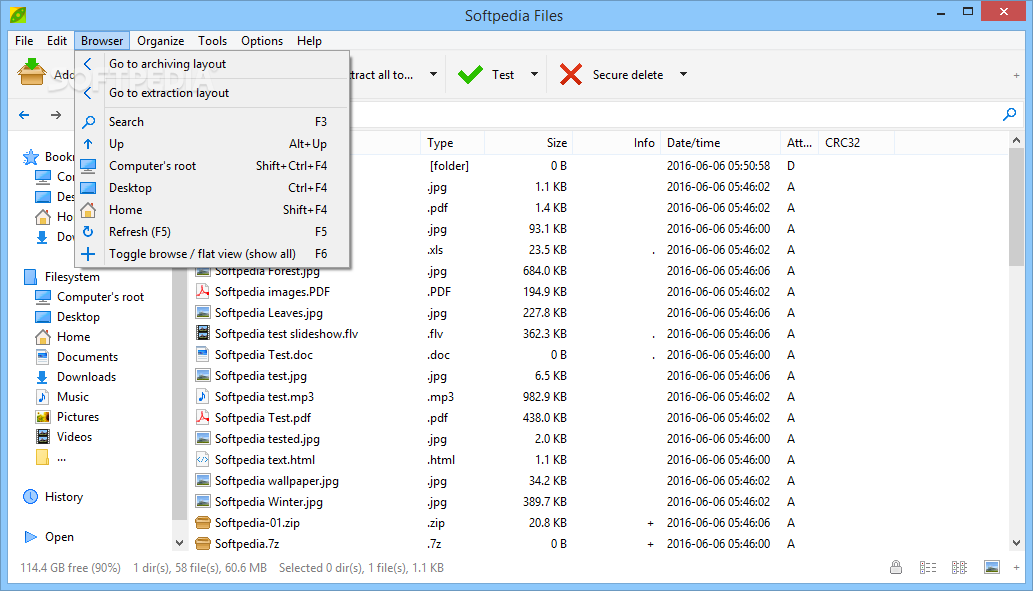Select Go to archiving layout

click(212, 64)
